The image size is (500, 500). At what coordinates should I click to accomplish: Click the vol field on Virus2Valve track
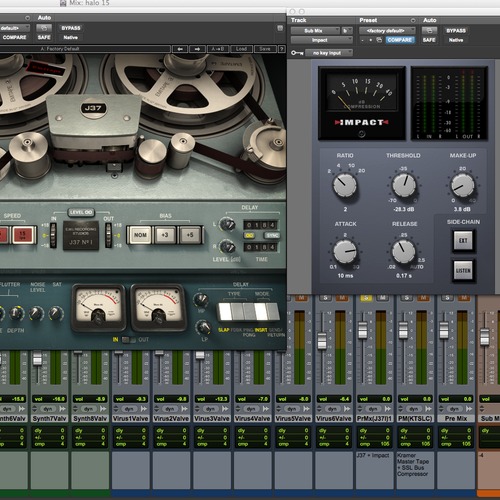[x=171, y=399]
